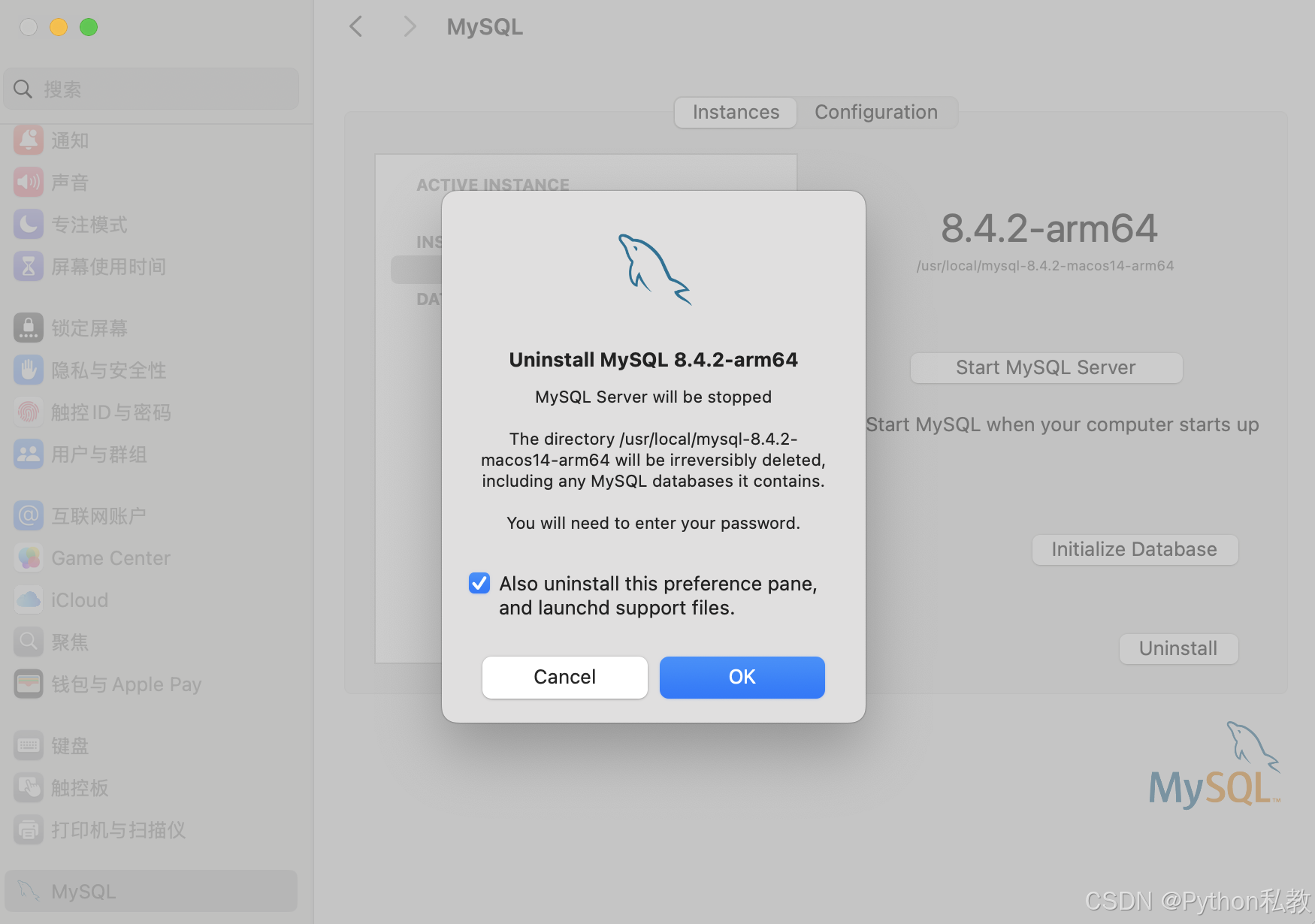Click the 钱包与 Apple Pay wallet icon
The height and width of the screenshot is (924, 1315).
29,684
